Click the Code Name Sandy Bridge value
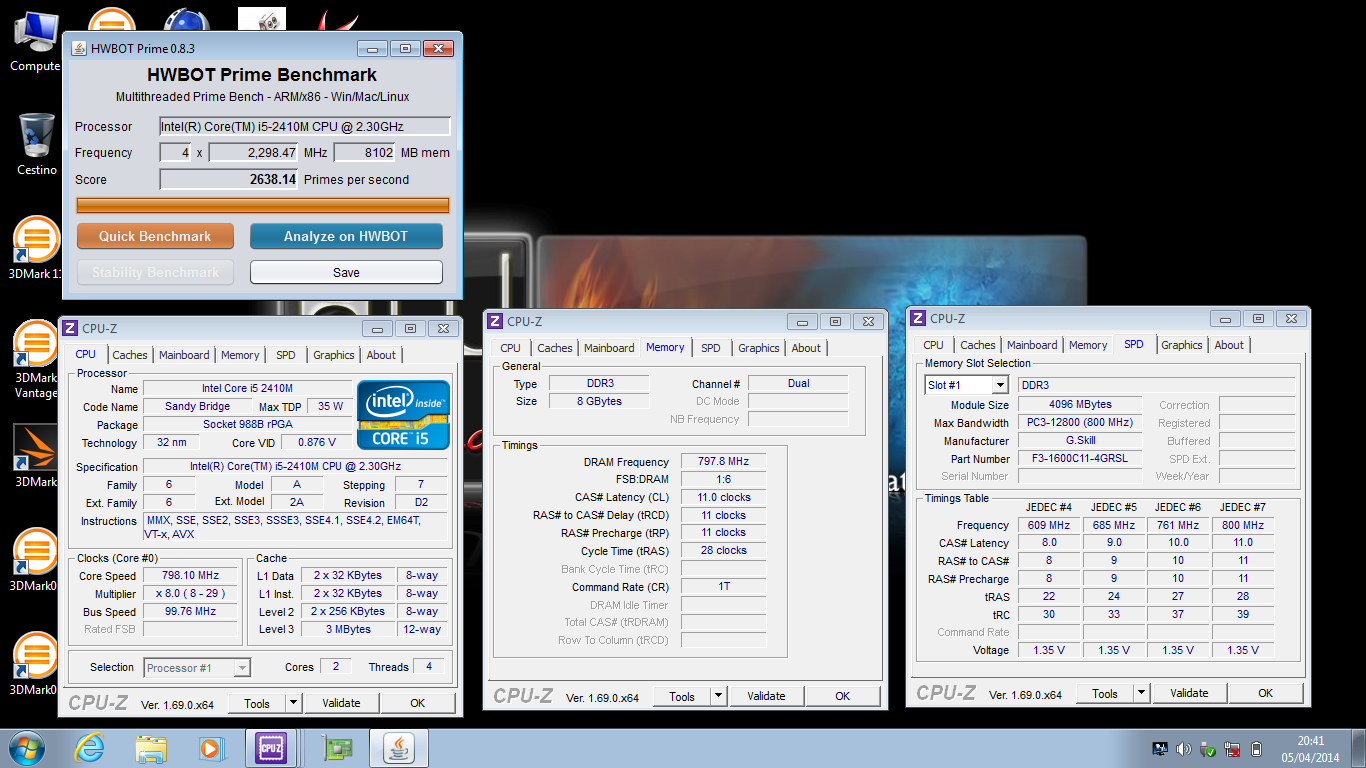Viewport: 1366px width, 768px height. pyautogui.click(x=198, y=407)
